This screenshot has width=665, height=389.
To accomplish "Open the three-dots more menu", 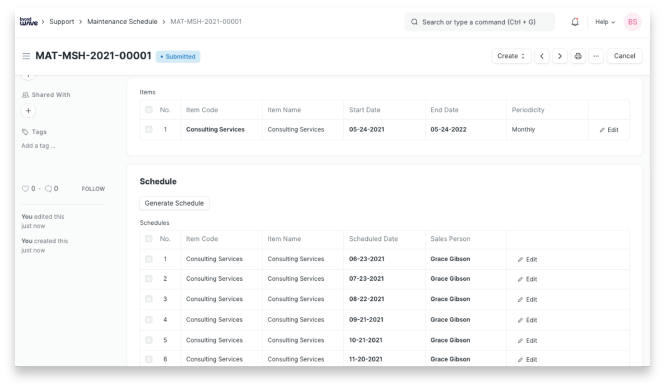I will click(596, 56).
